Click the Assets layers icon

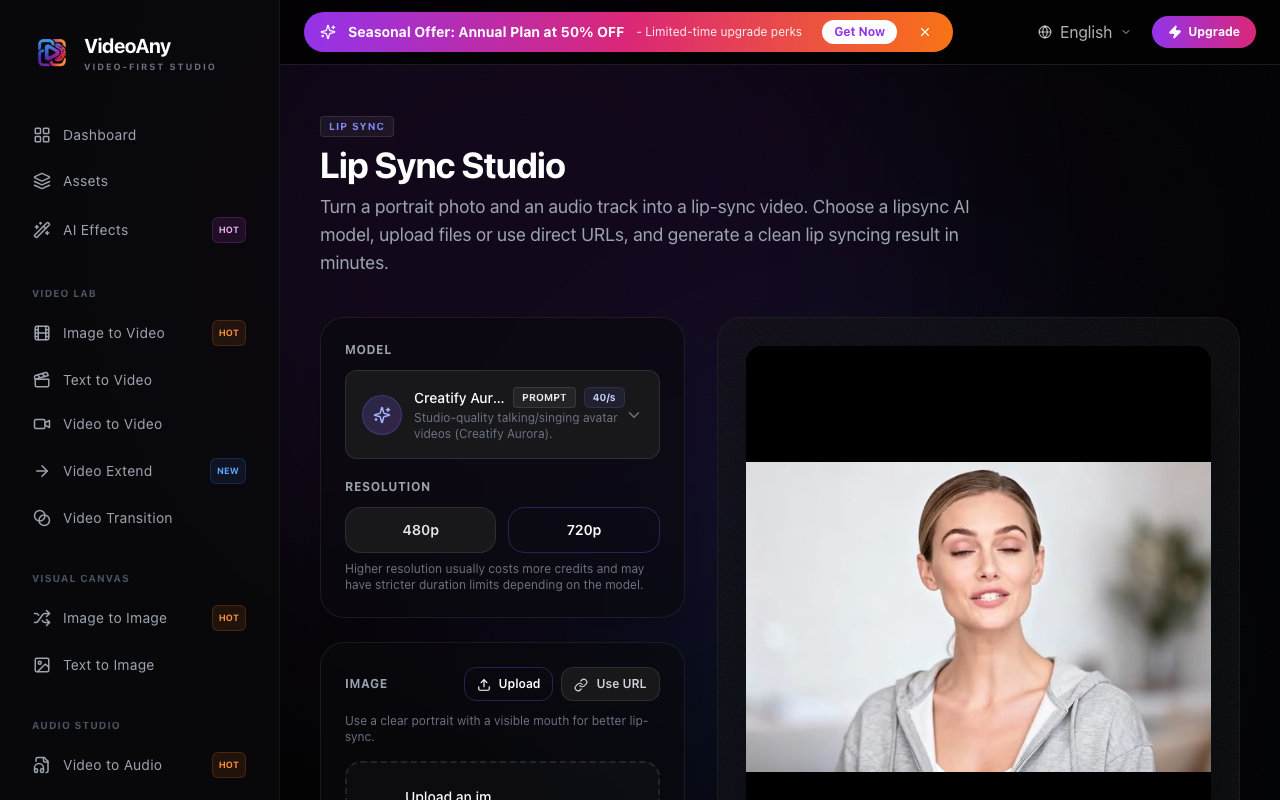42,181
